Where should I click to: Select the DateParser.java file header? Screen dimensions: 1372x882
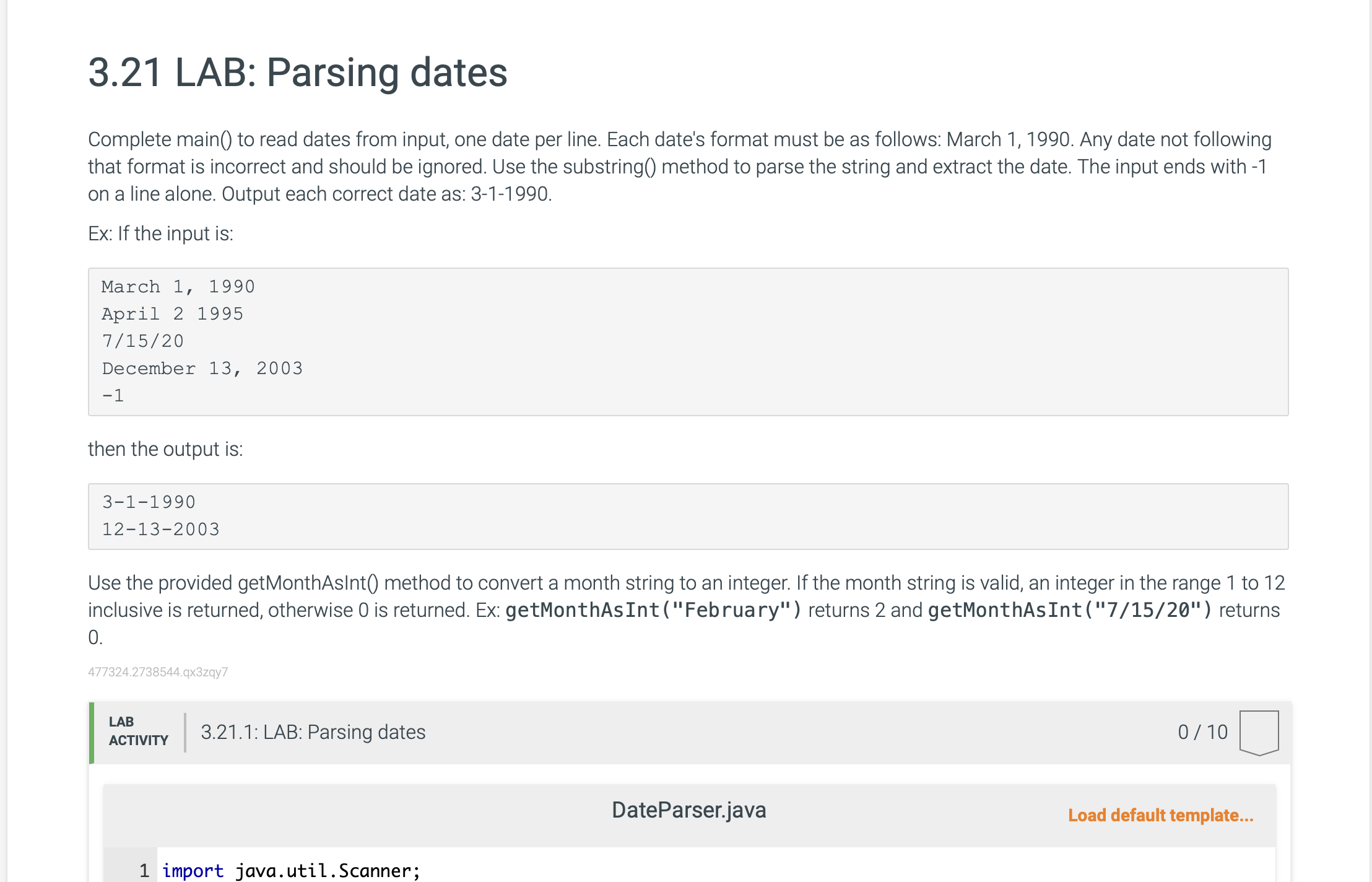pos(688,810)
